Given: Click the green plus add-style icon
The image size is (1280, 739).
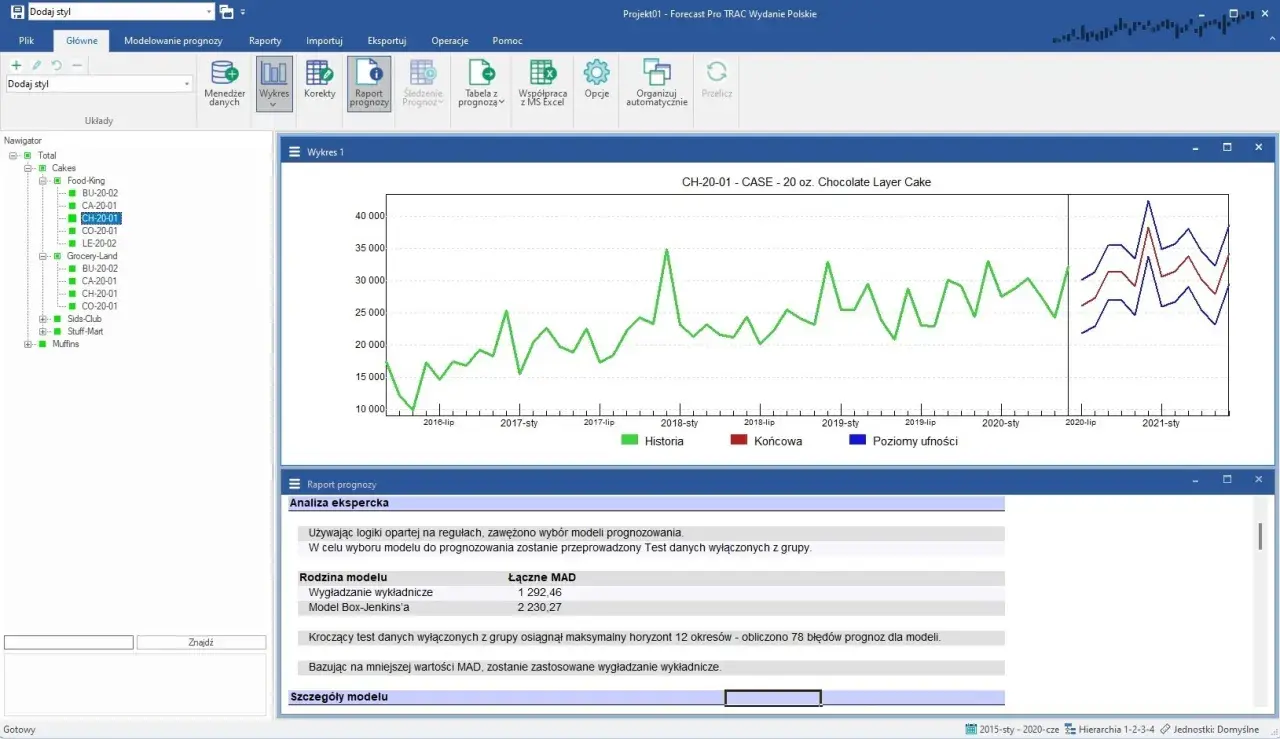Looking at the screenshot, I should 16,65.
